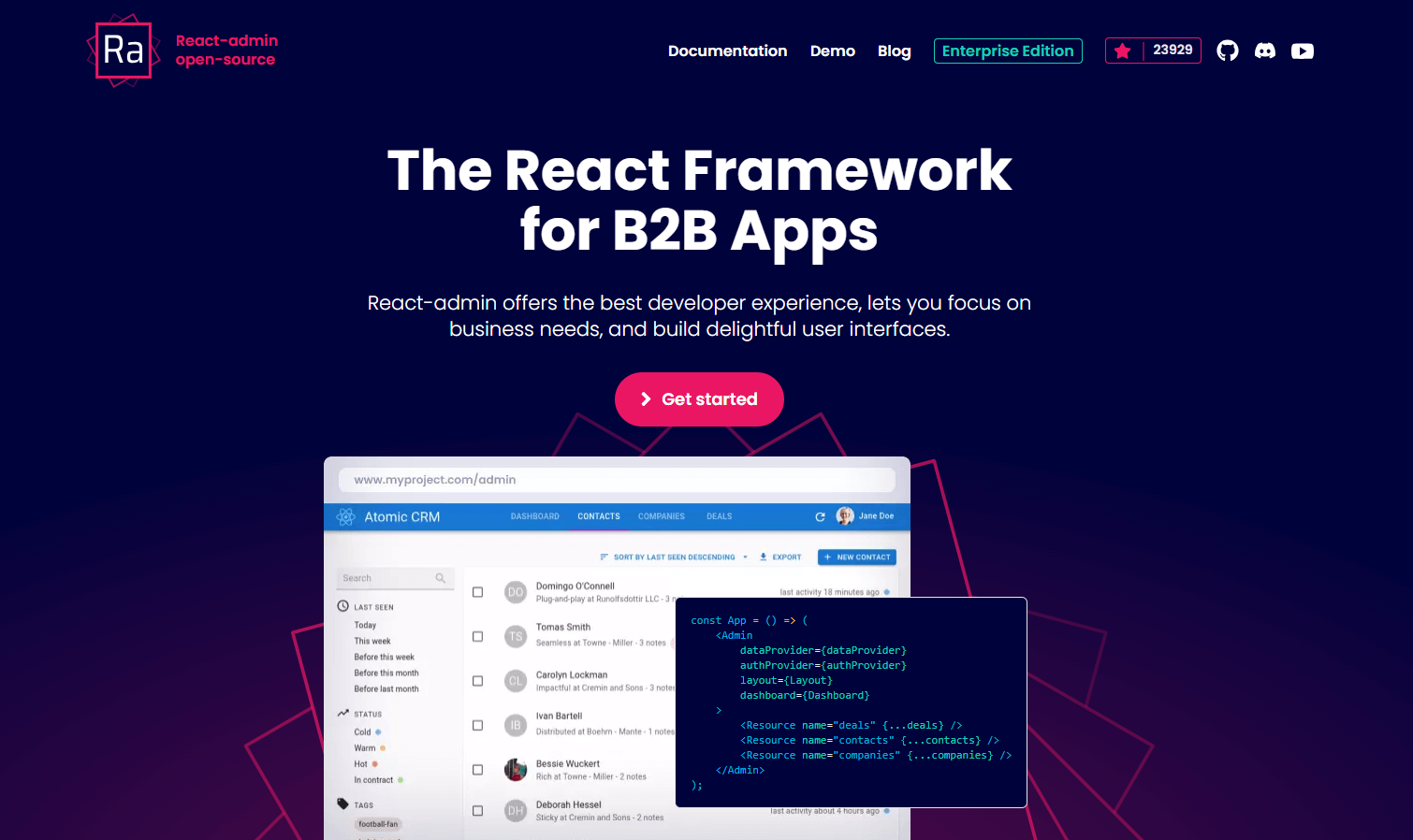Select the football-fan tag chip
The image size is (1413, 840).
pos(378,824)
